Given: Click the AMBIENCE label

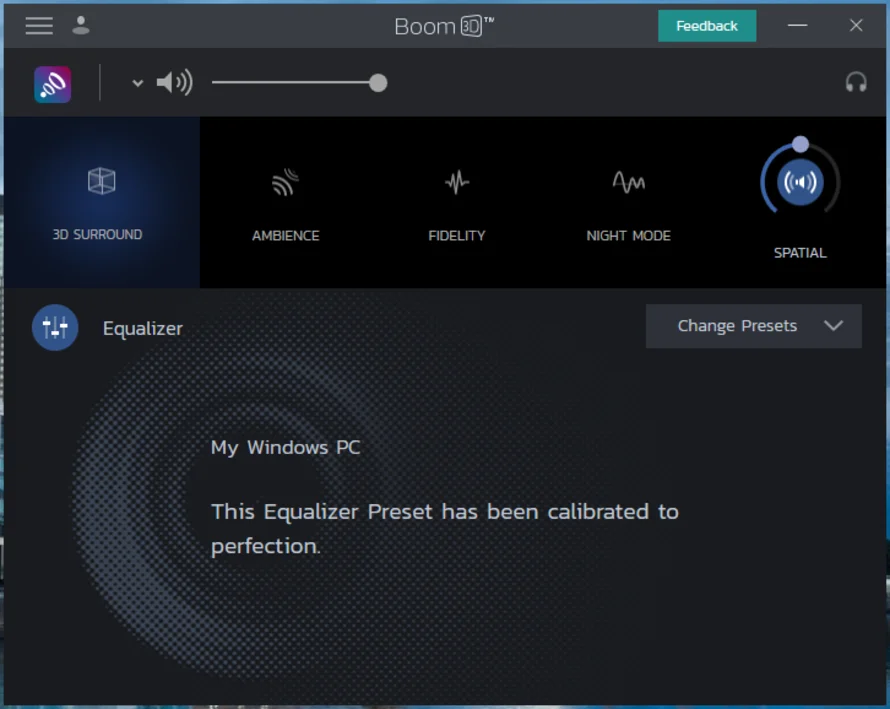Looking at the screenshot, I should coord(286,236).
